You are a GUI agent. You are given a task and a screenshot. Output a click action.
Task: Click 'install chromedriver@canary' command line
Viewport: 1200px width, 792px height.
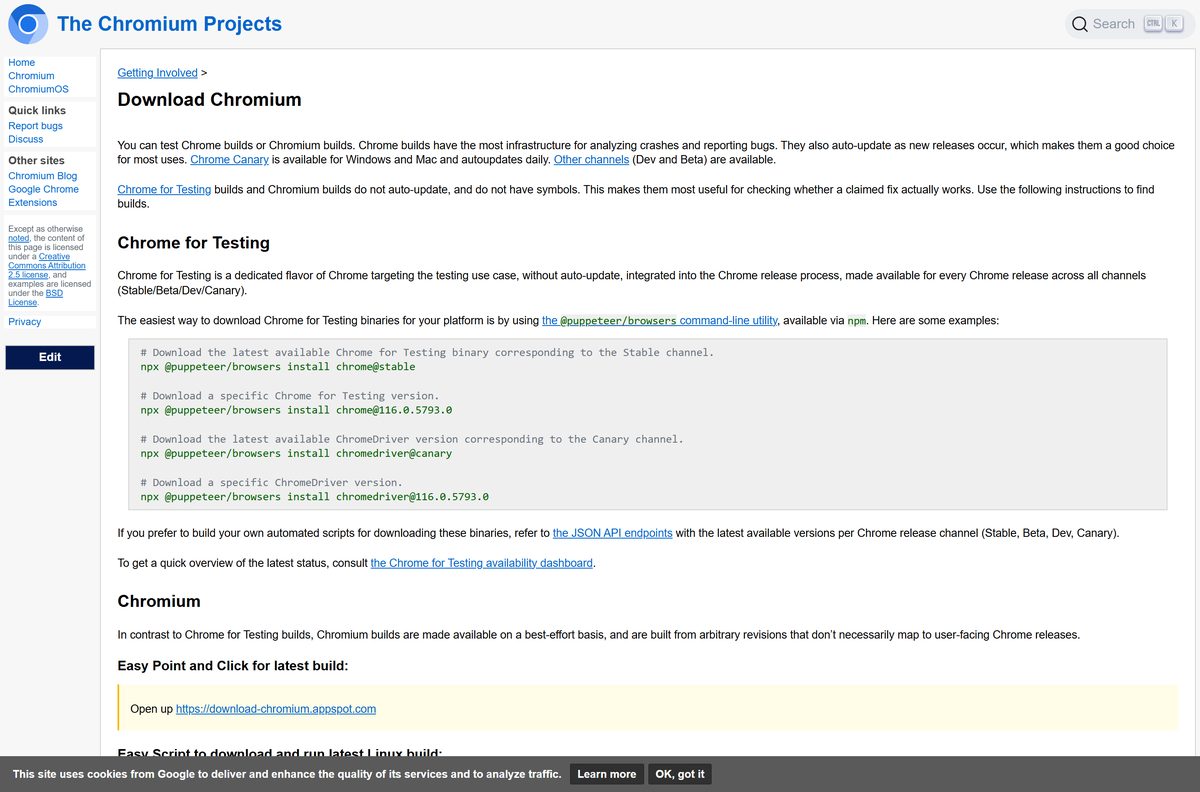coord(296,453)
